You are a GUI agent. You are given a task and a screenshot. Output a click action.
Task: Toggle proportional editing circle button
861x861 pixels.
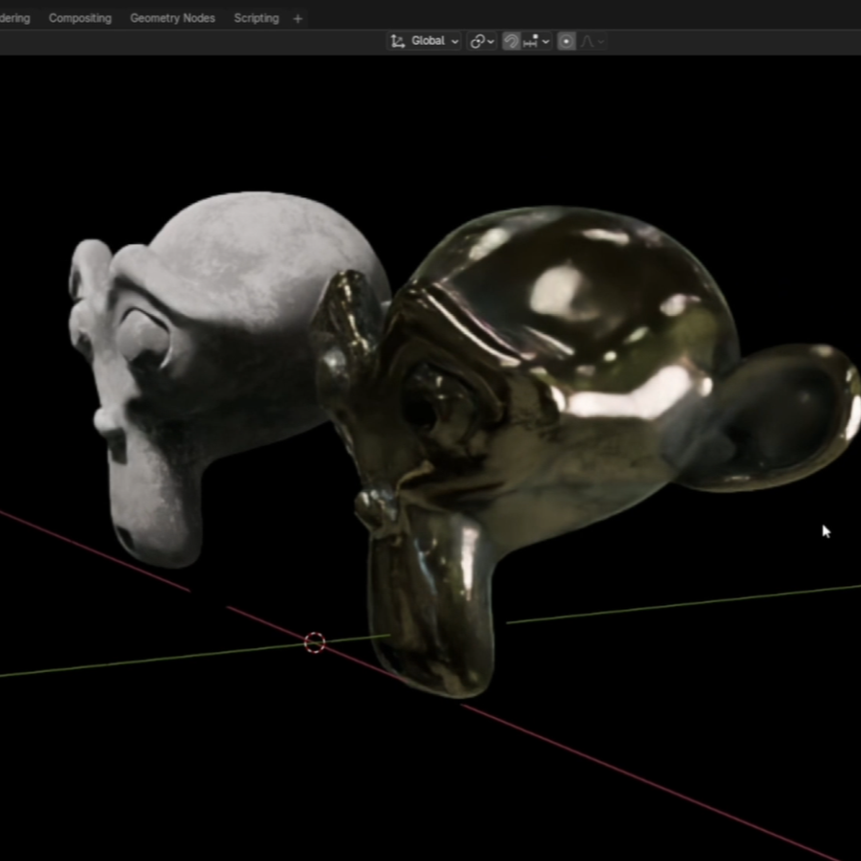(566, 41)
